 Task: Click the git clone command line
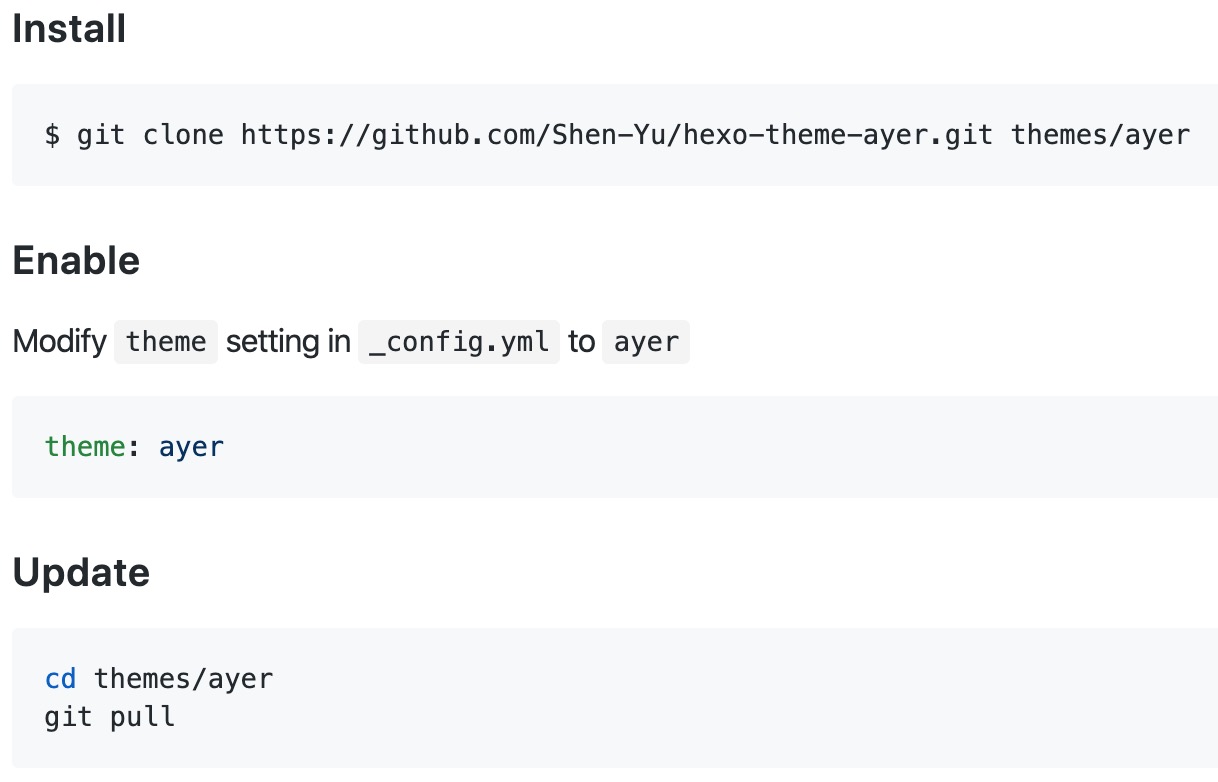click(617, 134)
